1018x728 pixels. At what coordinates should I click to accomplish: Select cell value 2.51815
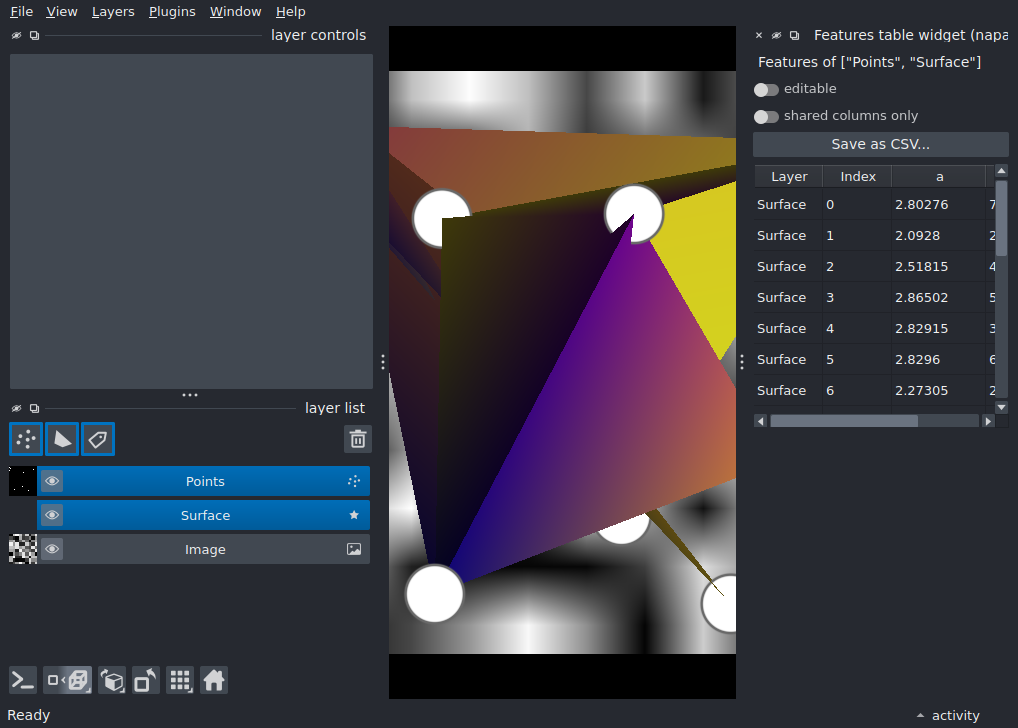(939, 267)
